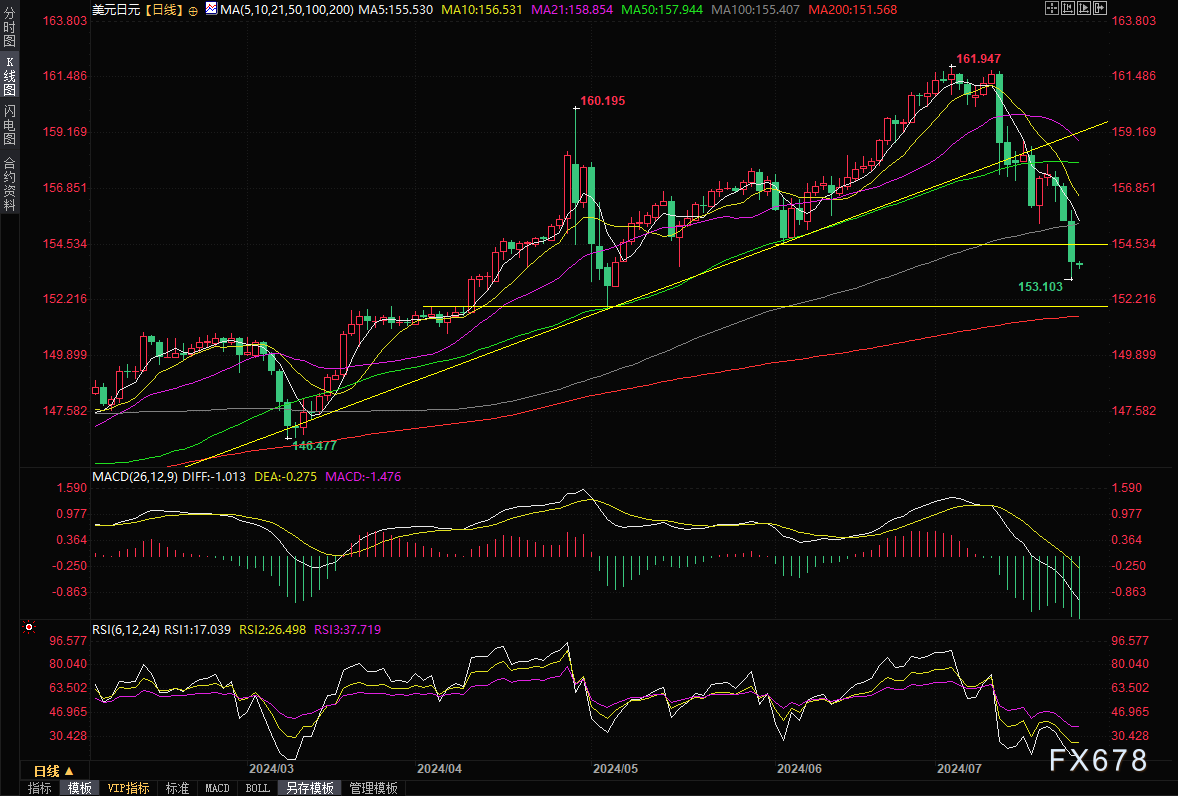Click the DIFF:-1.013 value
This screenshot has width=1178, height=796.
[x=214, y=477]
